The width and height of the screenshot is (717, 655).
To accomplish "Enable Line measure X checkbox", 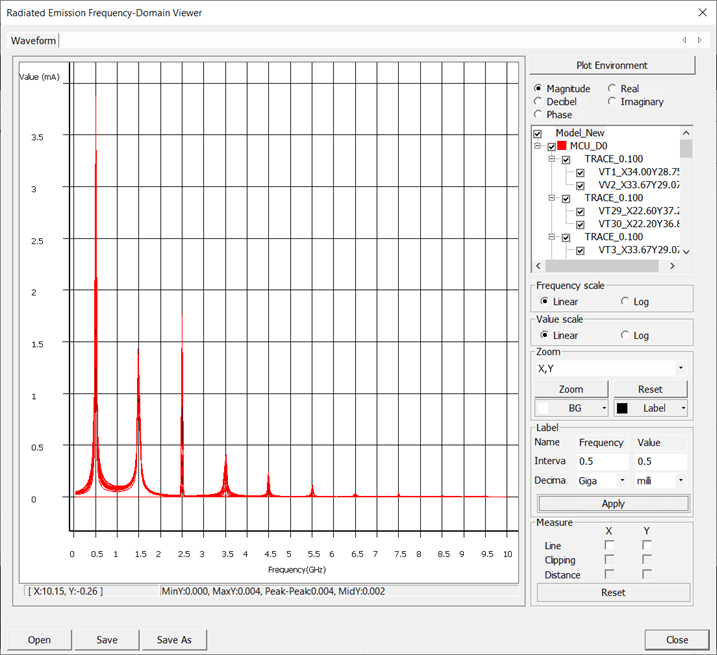I will click(610, 545).
